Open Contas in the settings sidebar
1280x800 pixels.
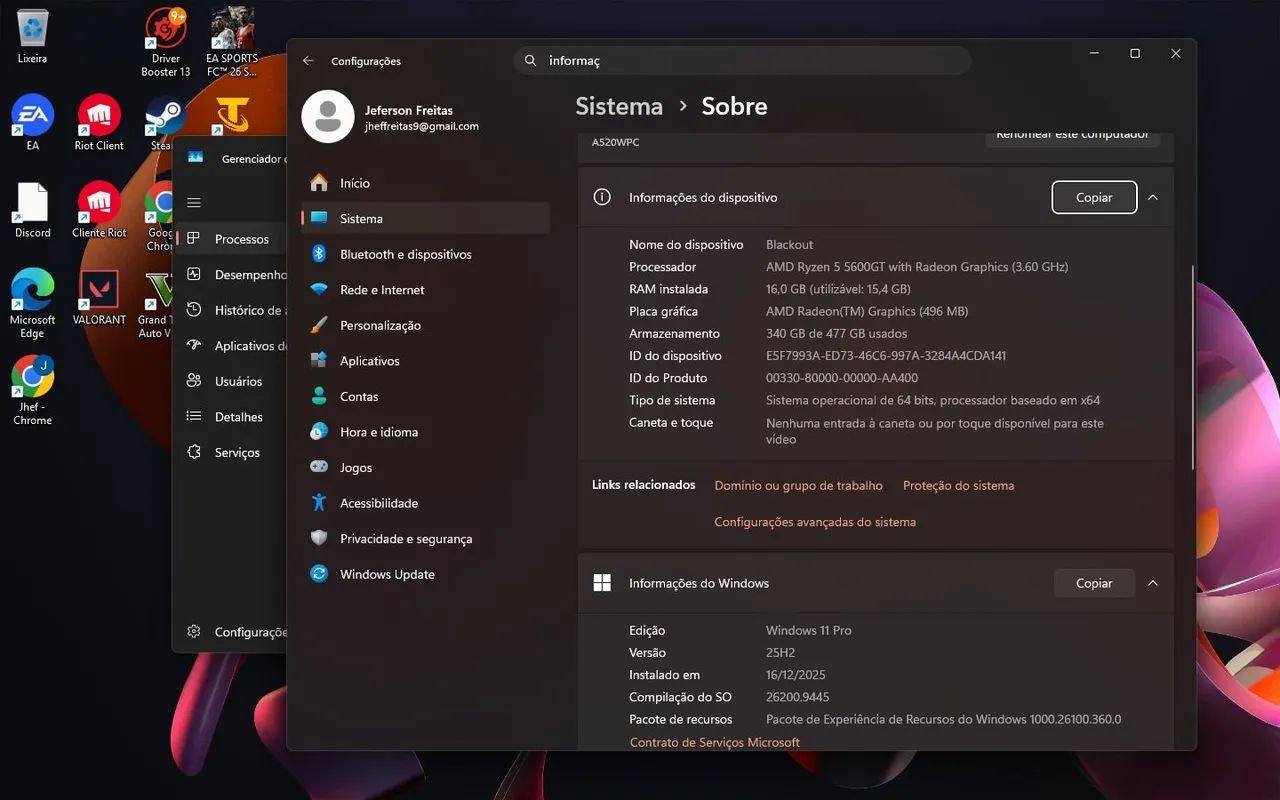tap(425, 396)
